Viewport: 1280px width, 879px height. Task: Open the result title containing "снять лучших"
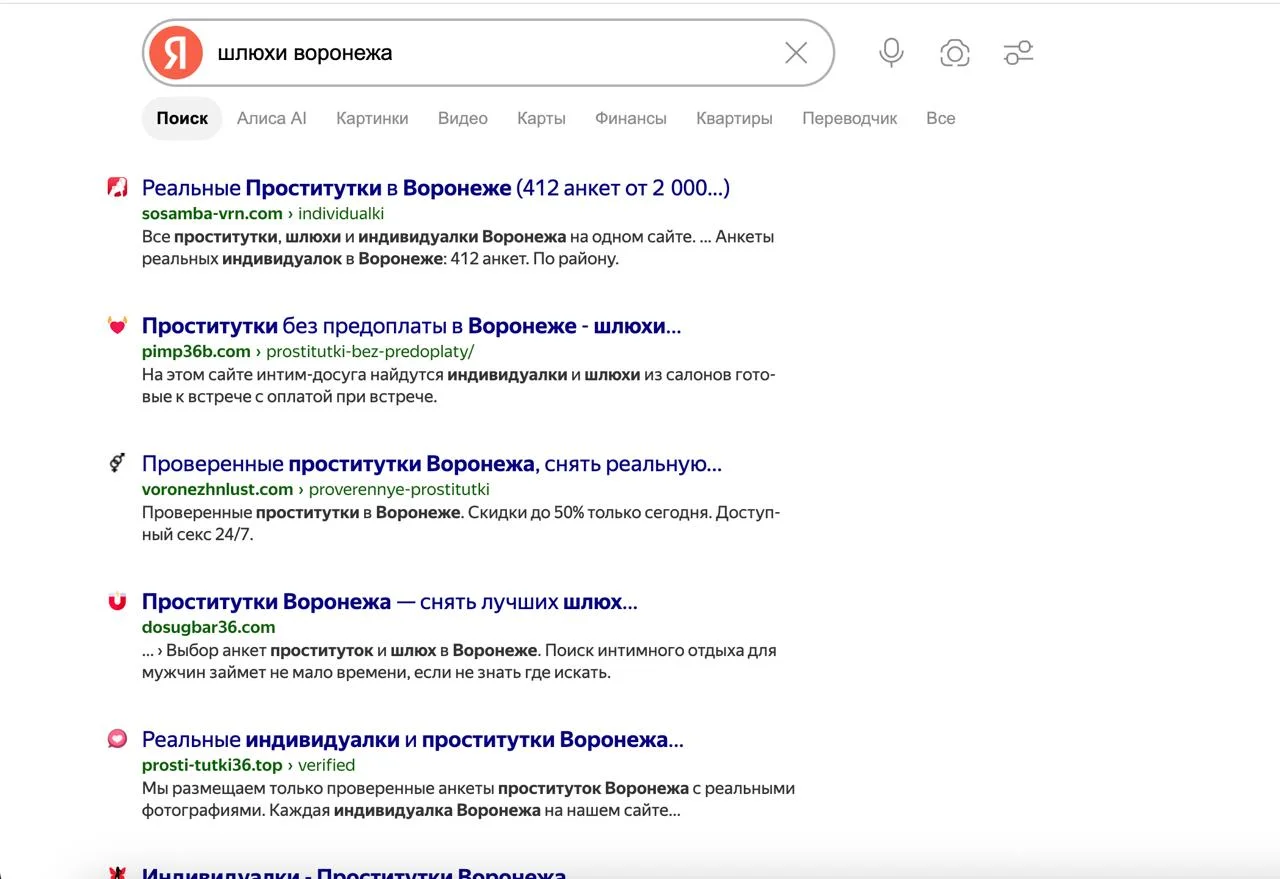coord(390,602)
